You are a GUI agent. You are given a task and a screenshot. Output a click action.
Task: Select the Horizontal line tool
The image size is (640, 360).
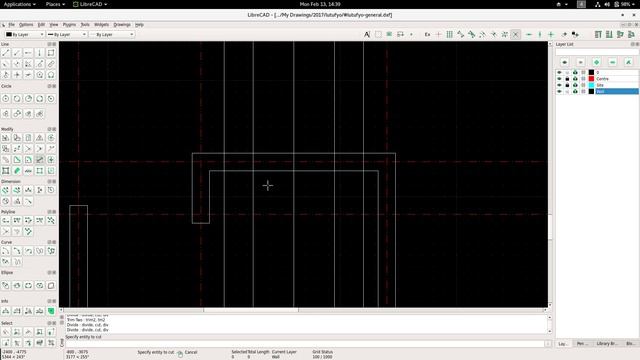click(x=28, y=53)
